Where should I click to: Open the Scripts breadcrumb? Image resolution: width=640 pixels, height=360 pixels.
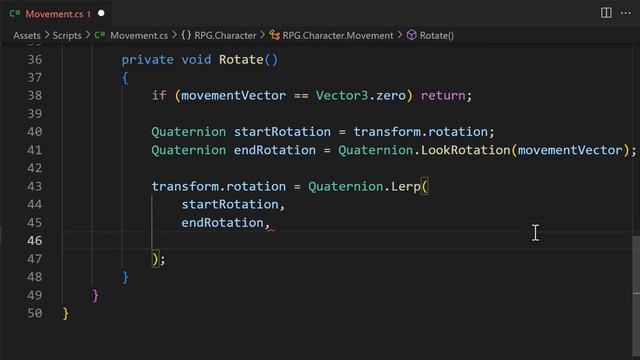(x=67, y=36)
